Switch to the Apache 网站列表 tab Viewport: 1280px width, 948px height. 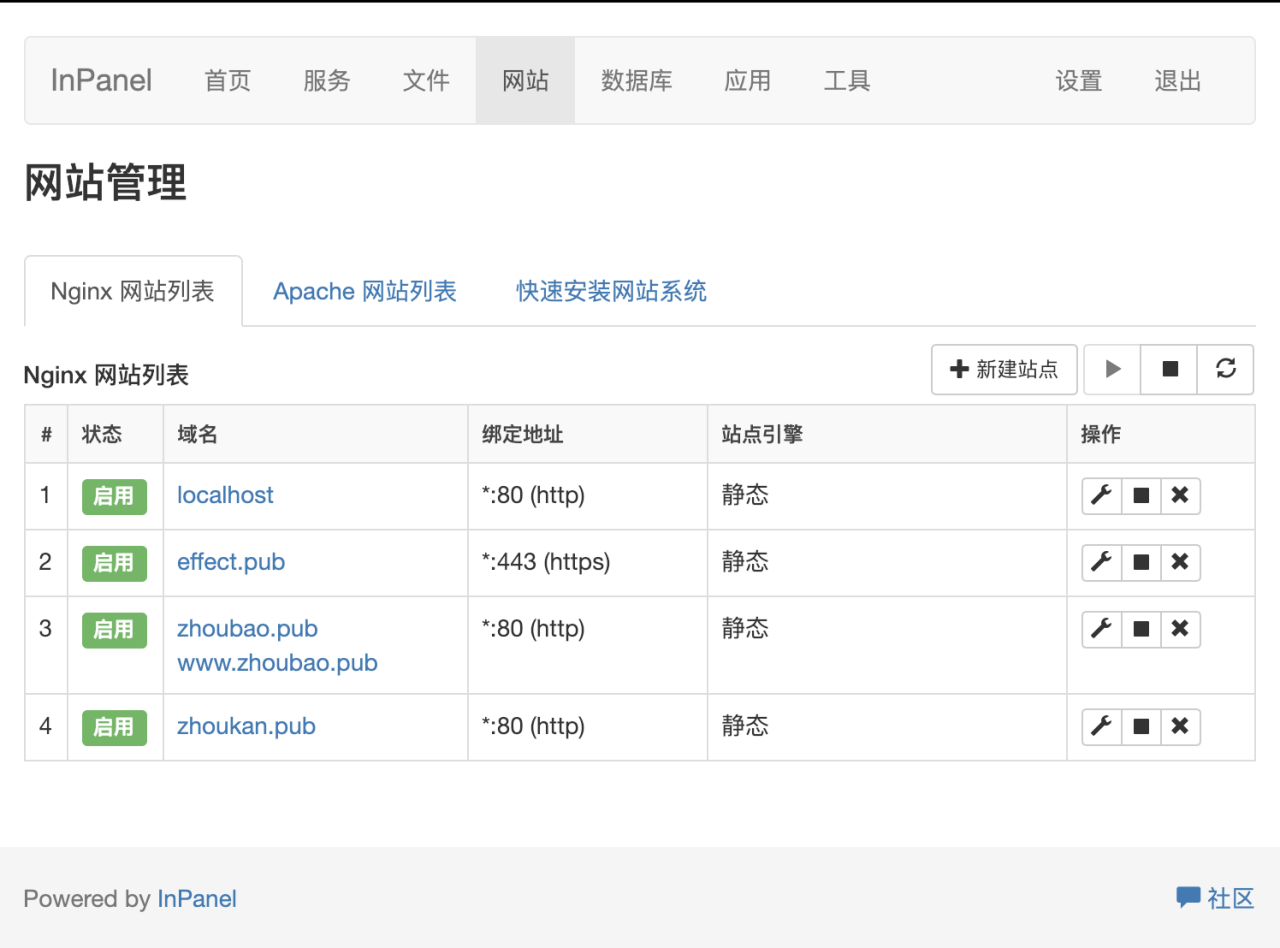tap(364, 291)
